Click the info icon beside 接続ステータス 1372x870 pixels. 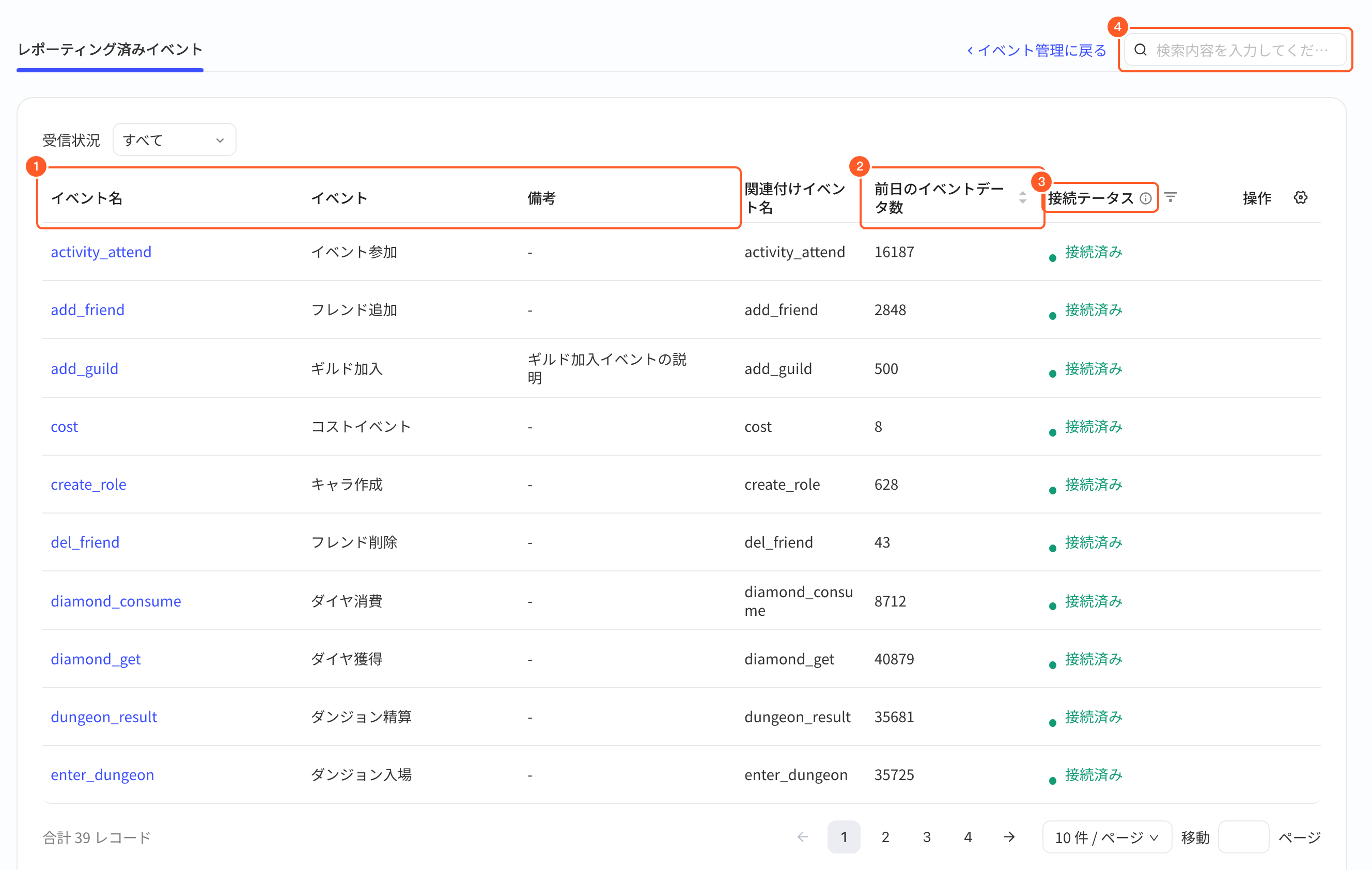pyautogui.click(x=1145, y=198)
